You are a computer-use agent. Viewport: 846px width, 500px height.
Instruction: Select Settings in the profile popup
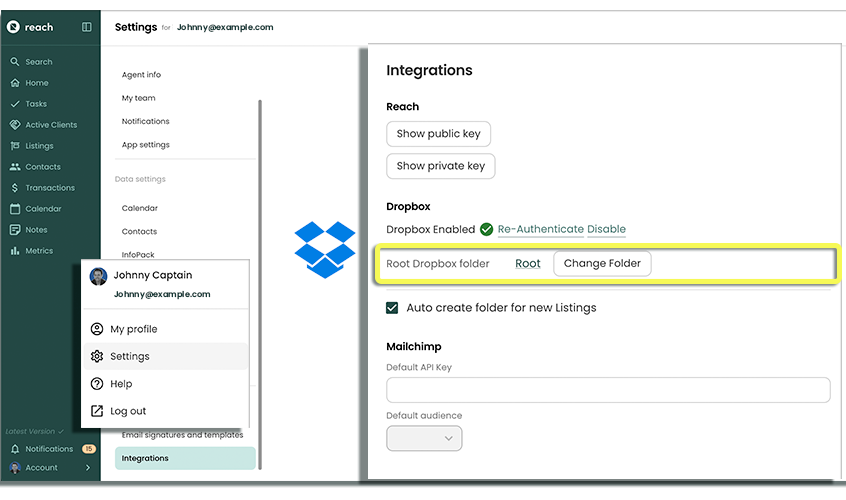pos(129,356)
